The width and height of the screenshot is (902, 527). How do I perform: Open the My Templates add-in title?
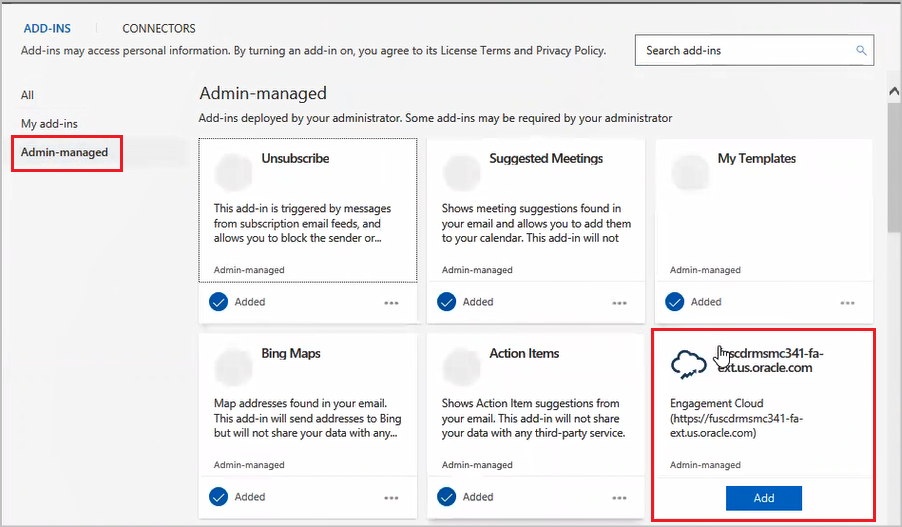(756, 158)
